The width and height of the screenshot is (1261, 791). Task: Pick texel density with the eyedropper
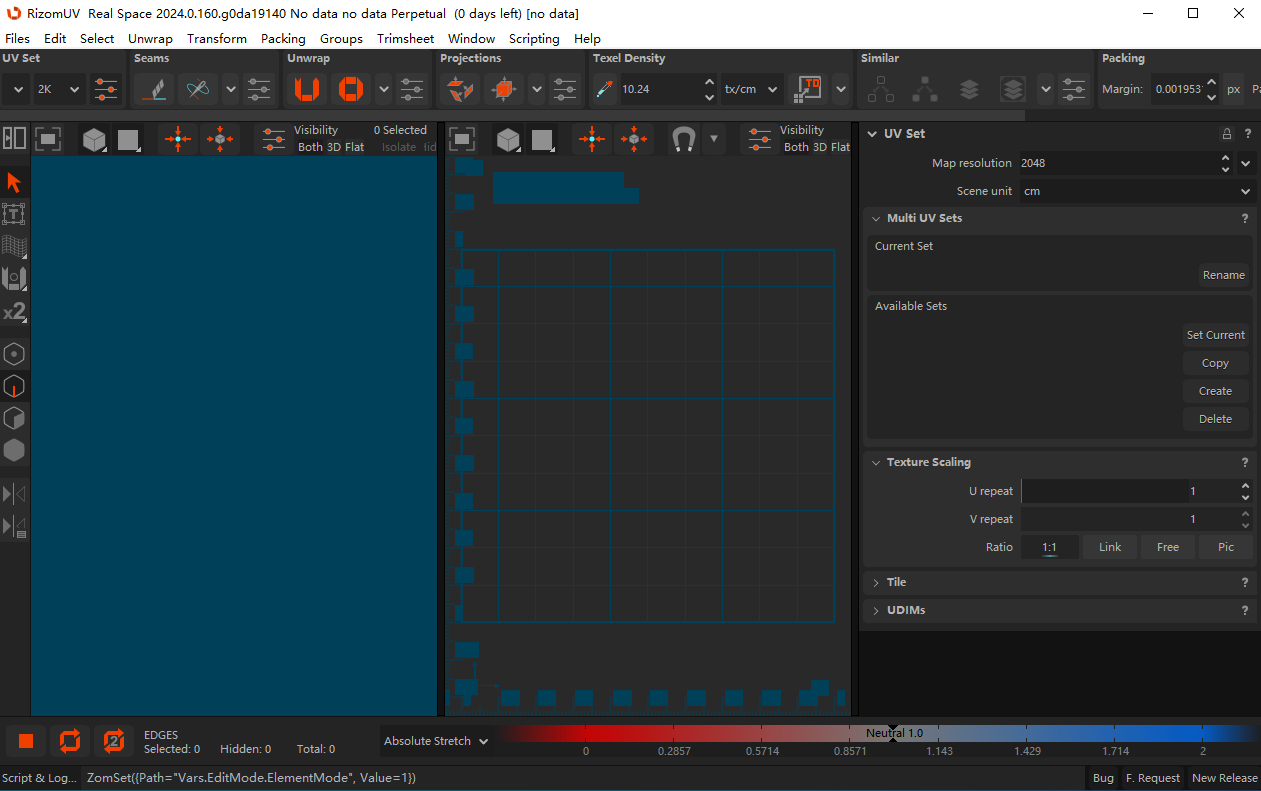pos(604,89)
